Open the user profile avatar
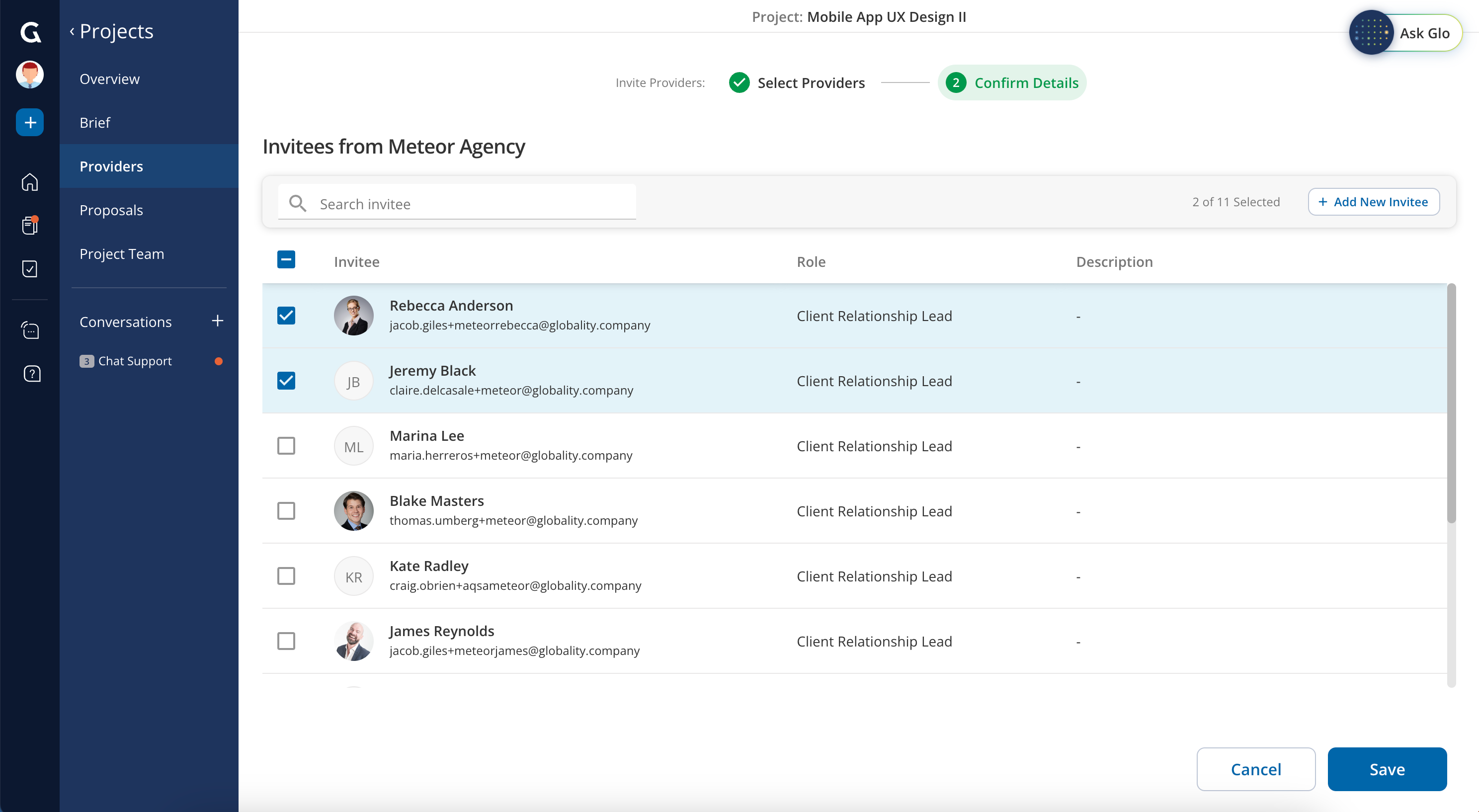 coord(30,75)
